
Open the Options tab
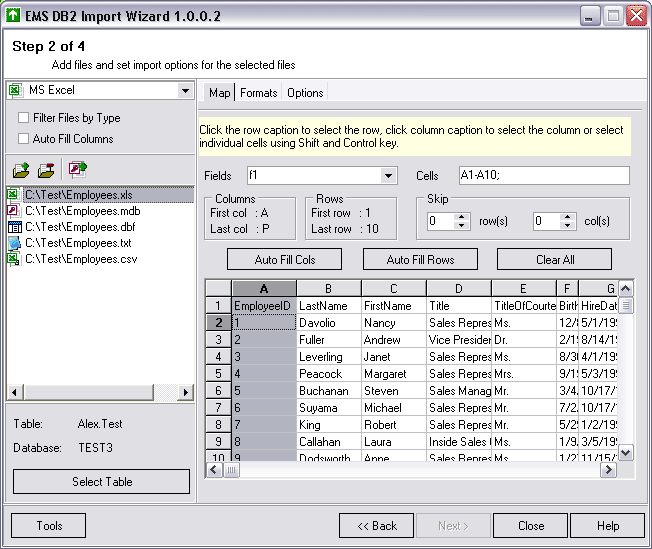click(x=305, y=92)
